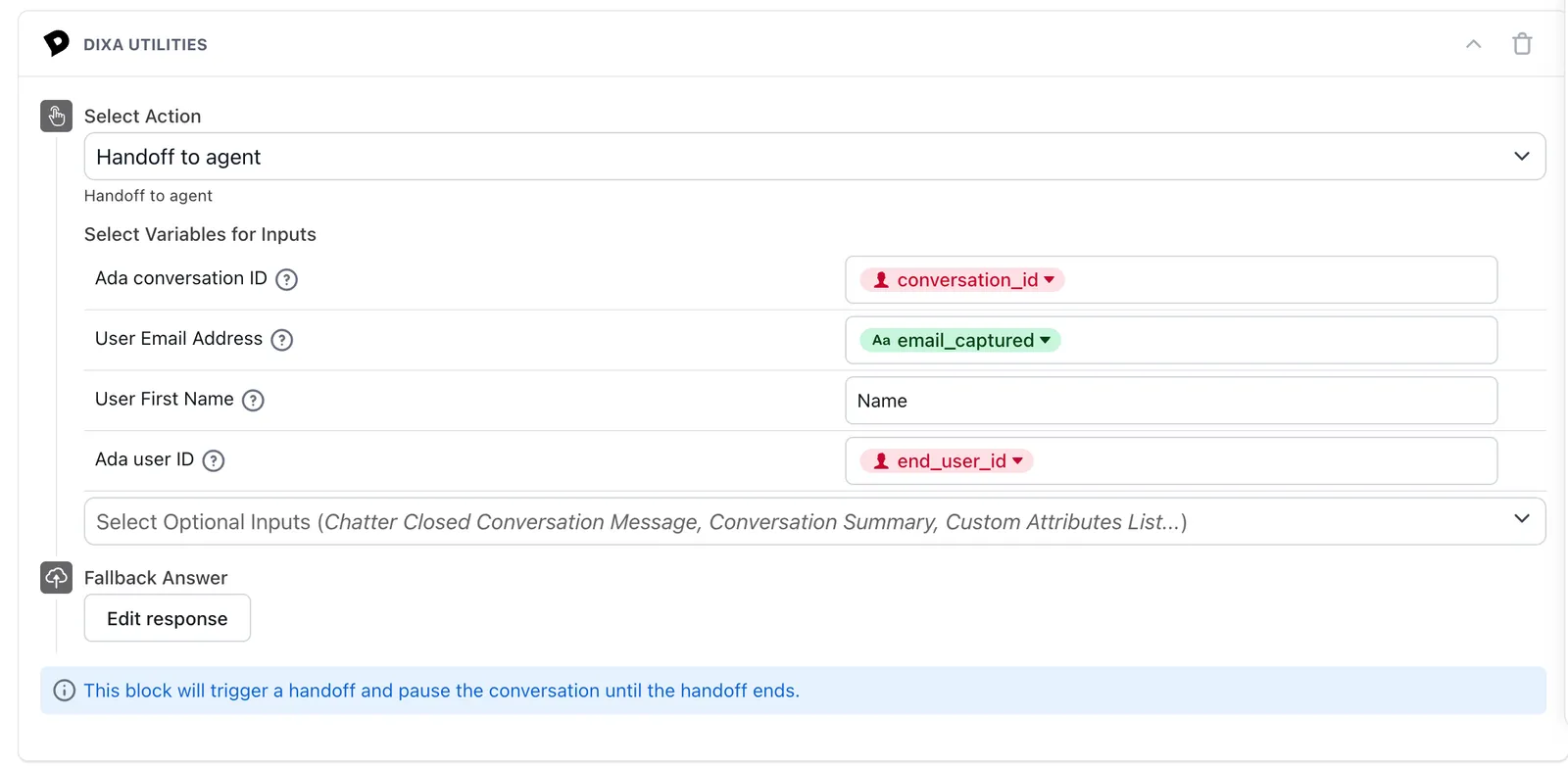Open the email_captured variable chip menu
This screenshot has width=1568, height=766.
coord(960,341)
